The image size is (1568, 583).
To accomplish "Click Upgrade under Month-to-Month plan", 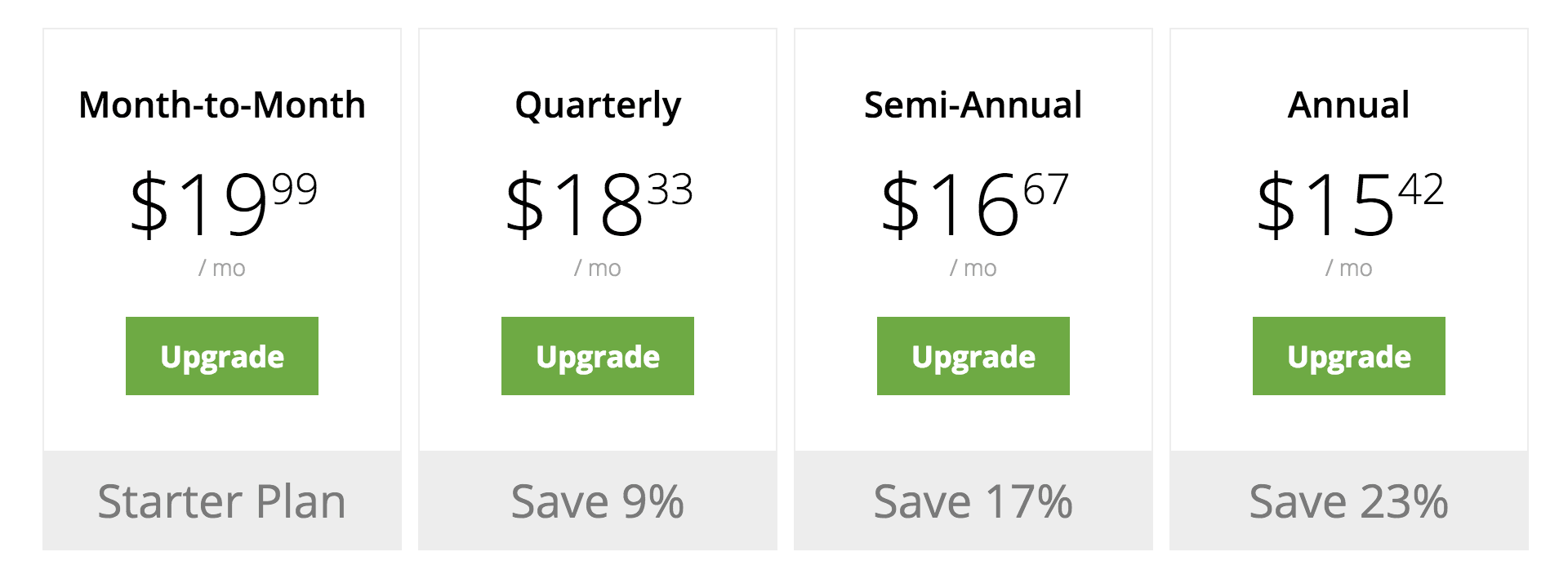I will click(222, 356).
